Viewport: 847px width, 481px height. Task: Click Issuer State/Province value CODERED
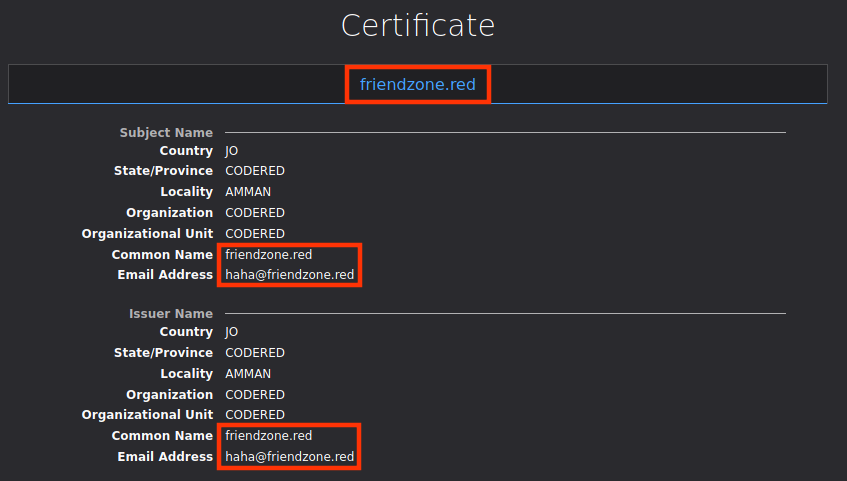(255, 353)
